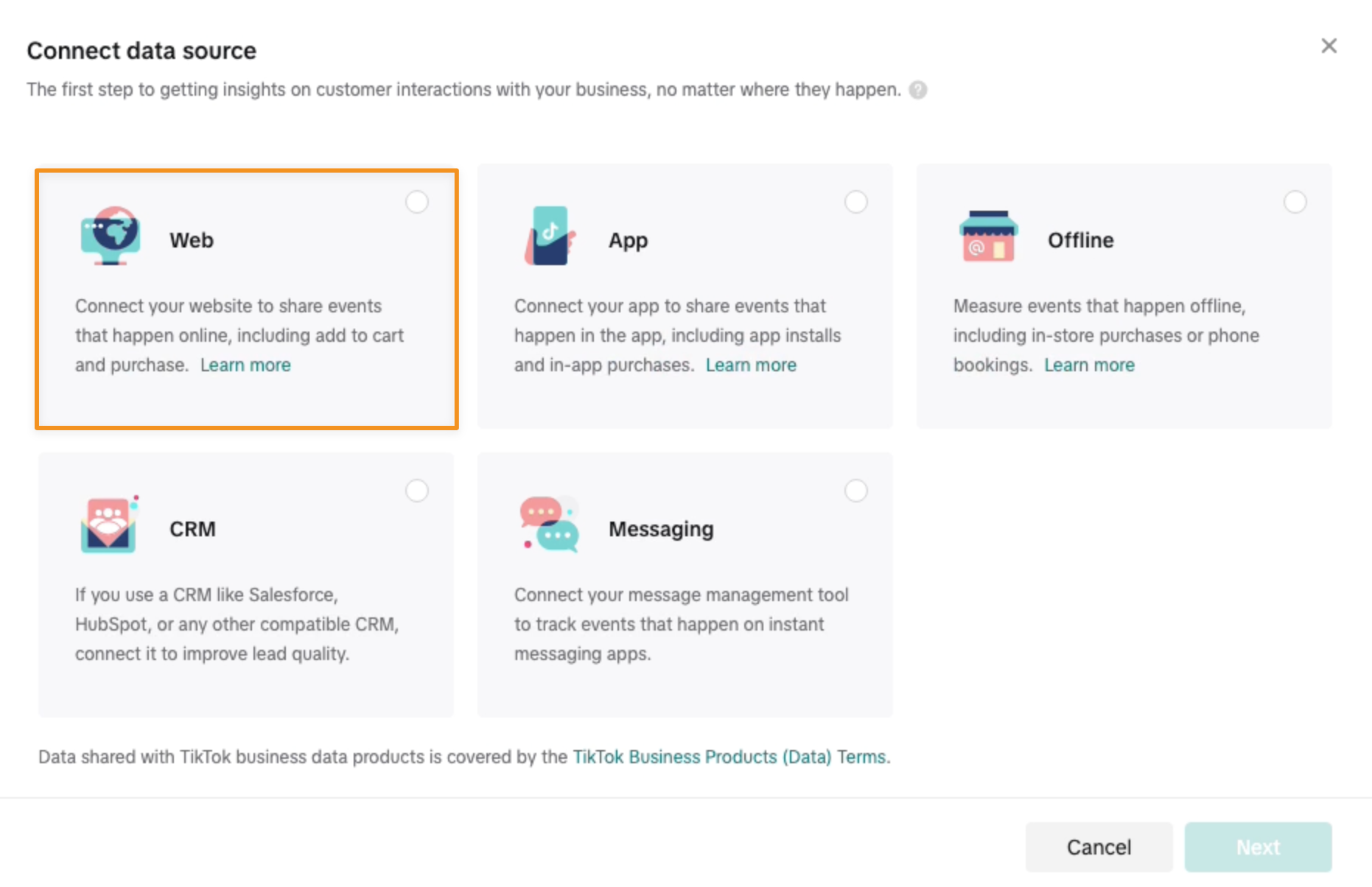This screenshot has width=1372, height=887.
Task: Open Learn more link for Offline
Action: 1089,365
